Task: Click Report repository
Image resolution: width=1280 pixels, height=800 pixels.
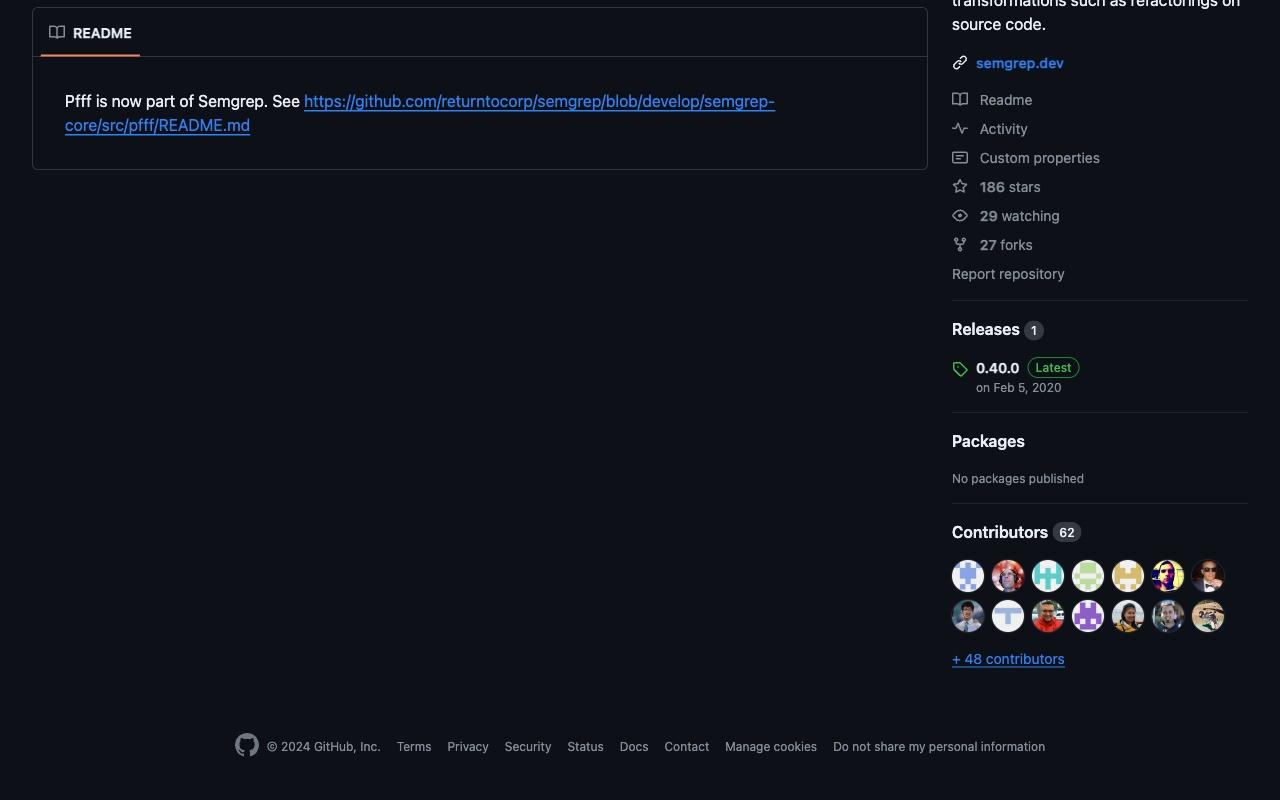Action: click(x=1008, y=274)
